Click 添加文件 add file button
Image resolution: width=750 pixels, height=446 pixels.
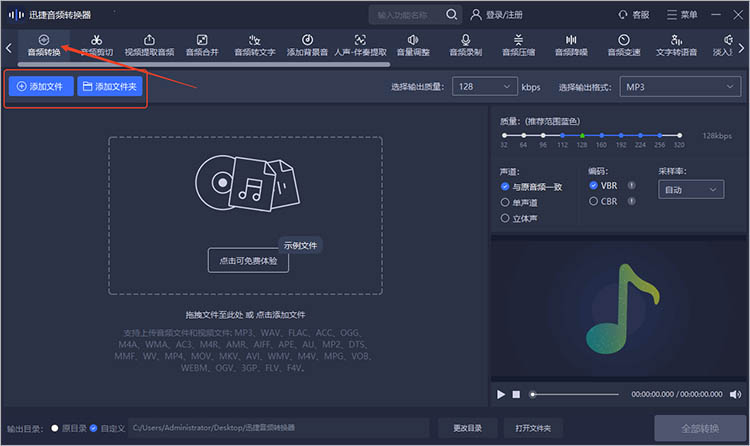(41, 87)
